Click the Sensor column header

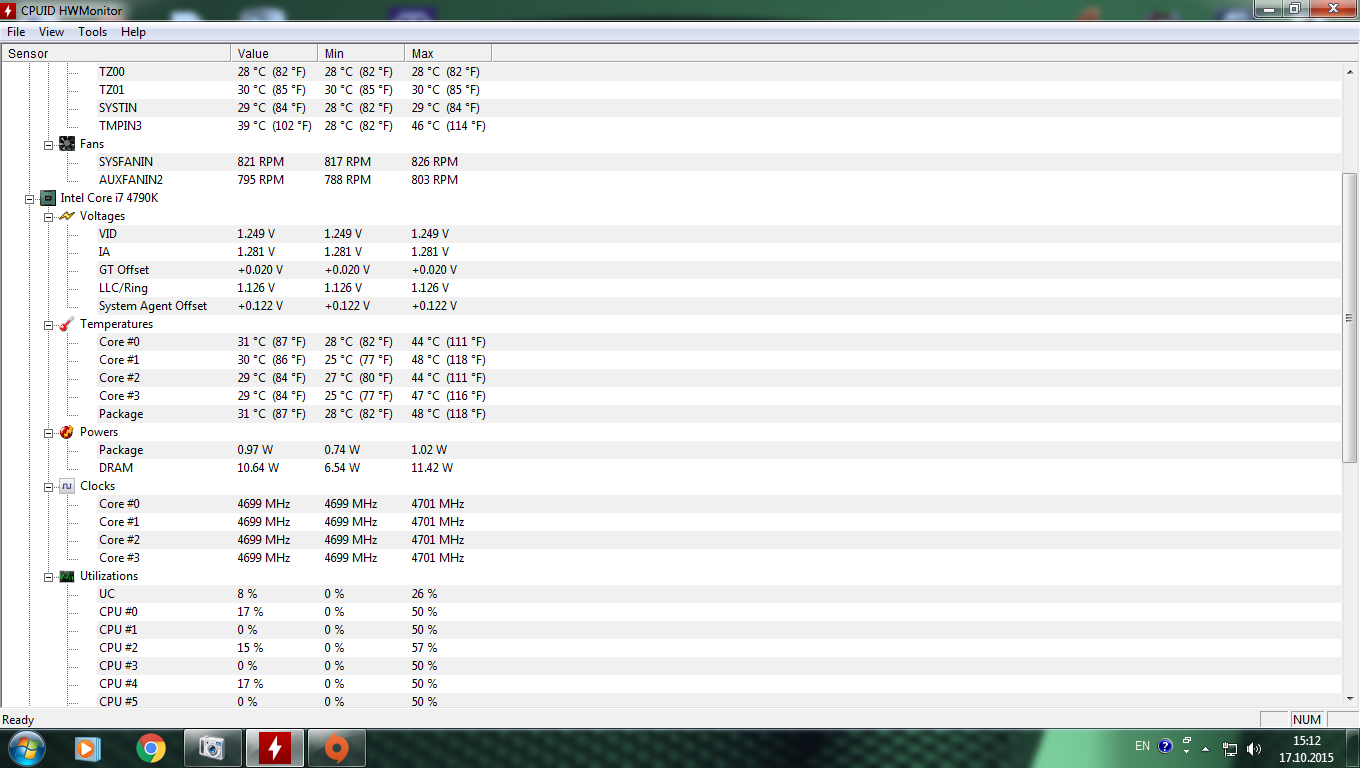[x=116, y=53]
